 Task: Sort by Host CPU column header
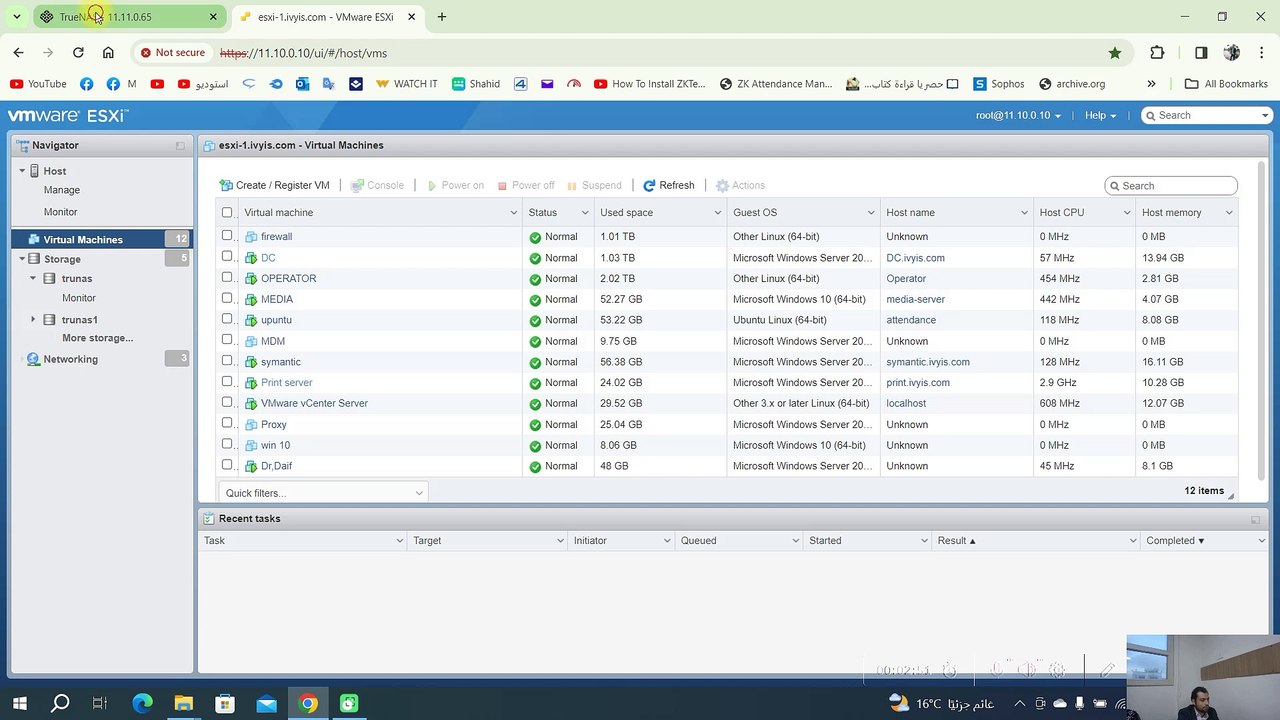click(1062, 213)
